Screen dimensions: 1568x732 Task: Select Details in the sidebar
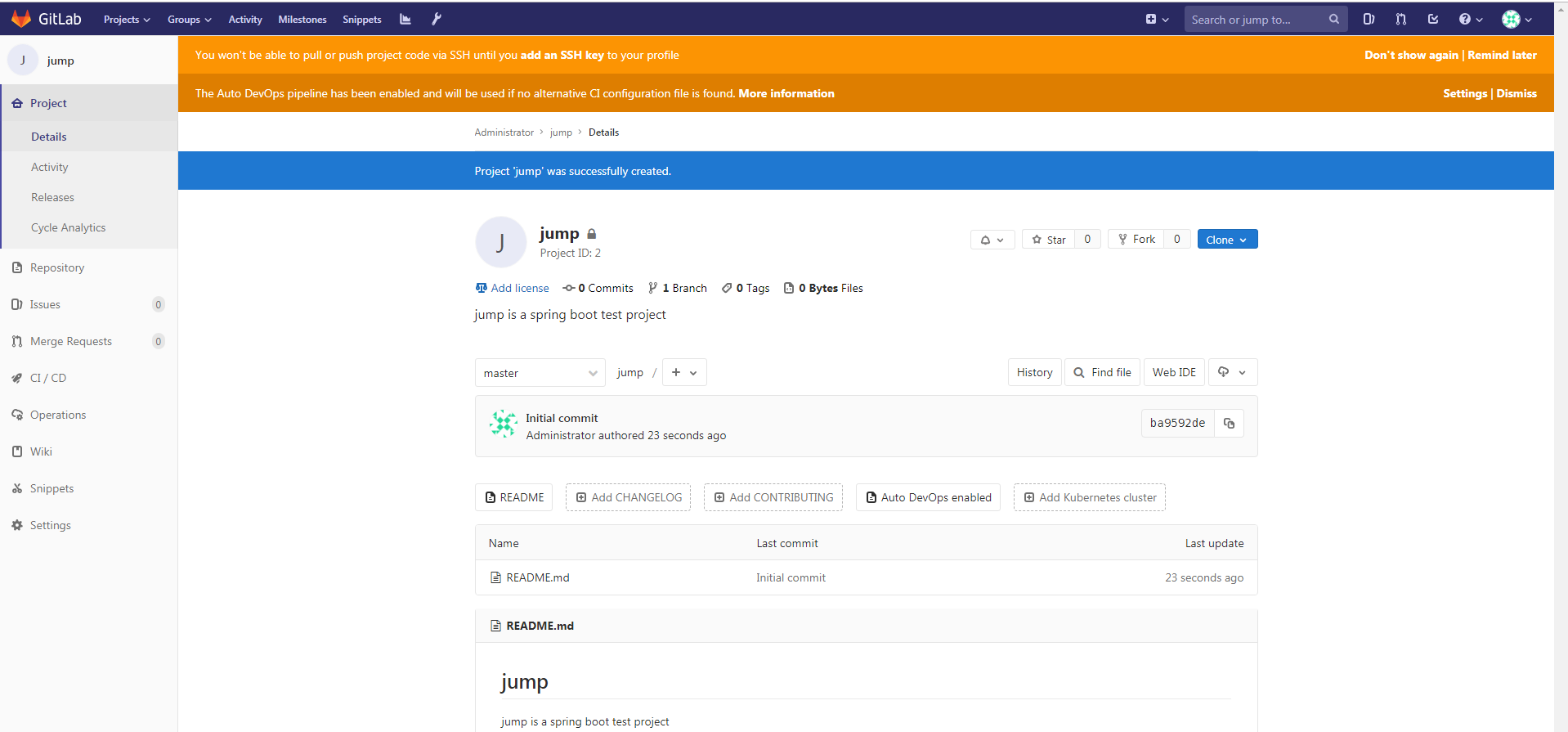coord(89,137)
